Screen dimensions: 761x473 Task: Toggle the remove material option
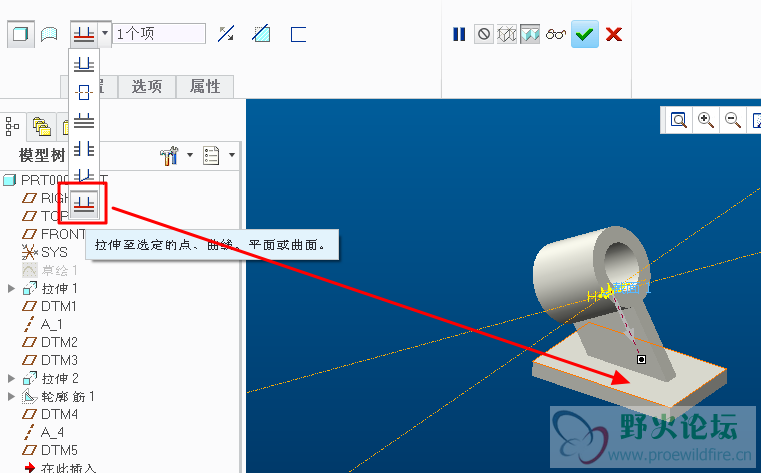(x=261, y=34)
